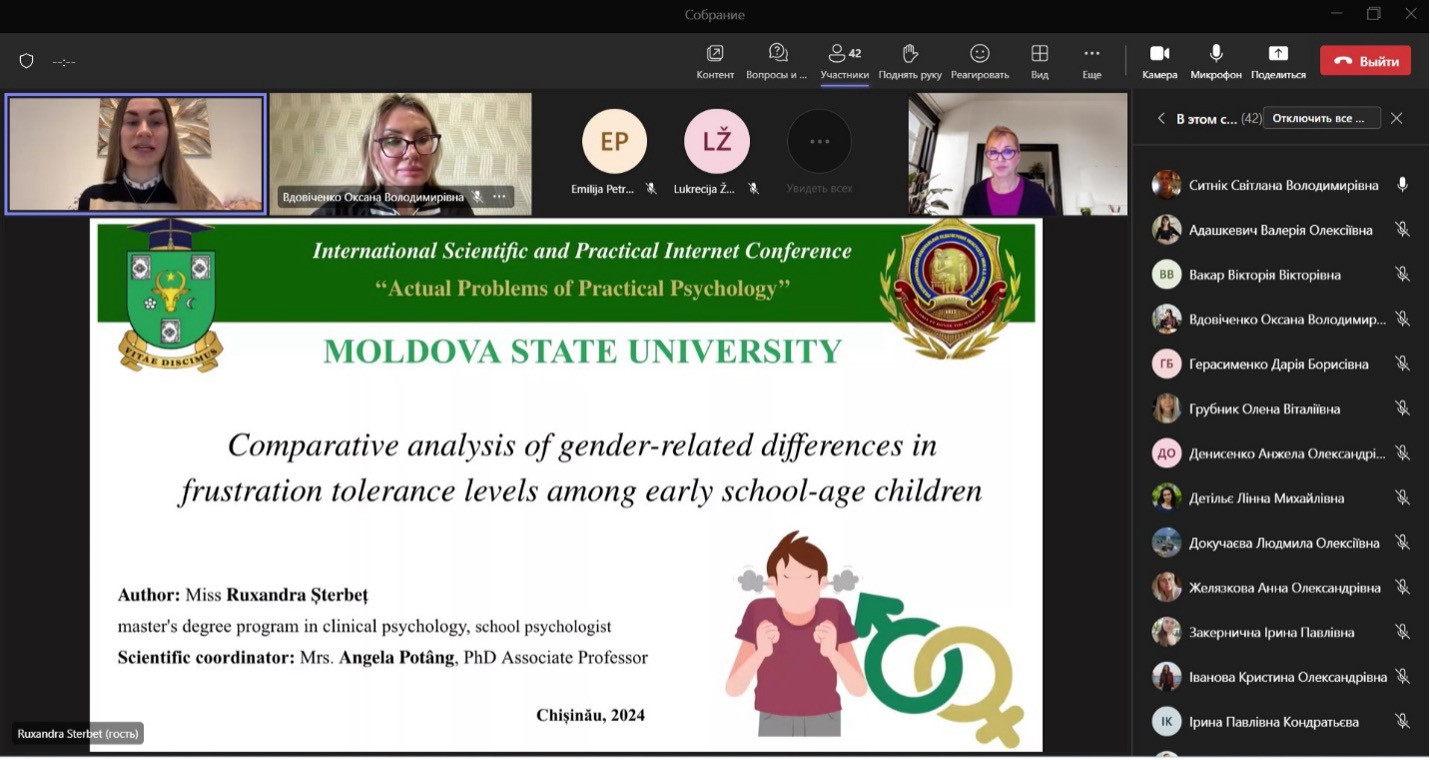
Task: Click the MOLDOVA STATE UNIVERSITY slide heading
Action: pyautogui.click(x=583, y=351)
